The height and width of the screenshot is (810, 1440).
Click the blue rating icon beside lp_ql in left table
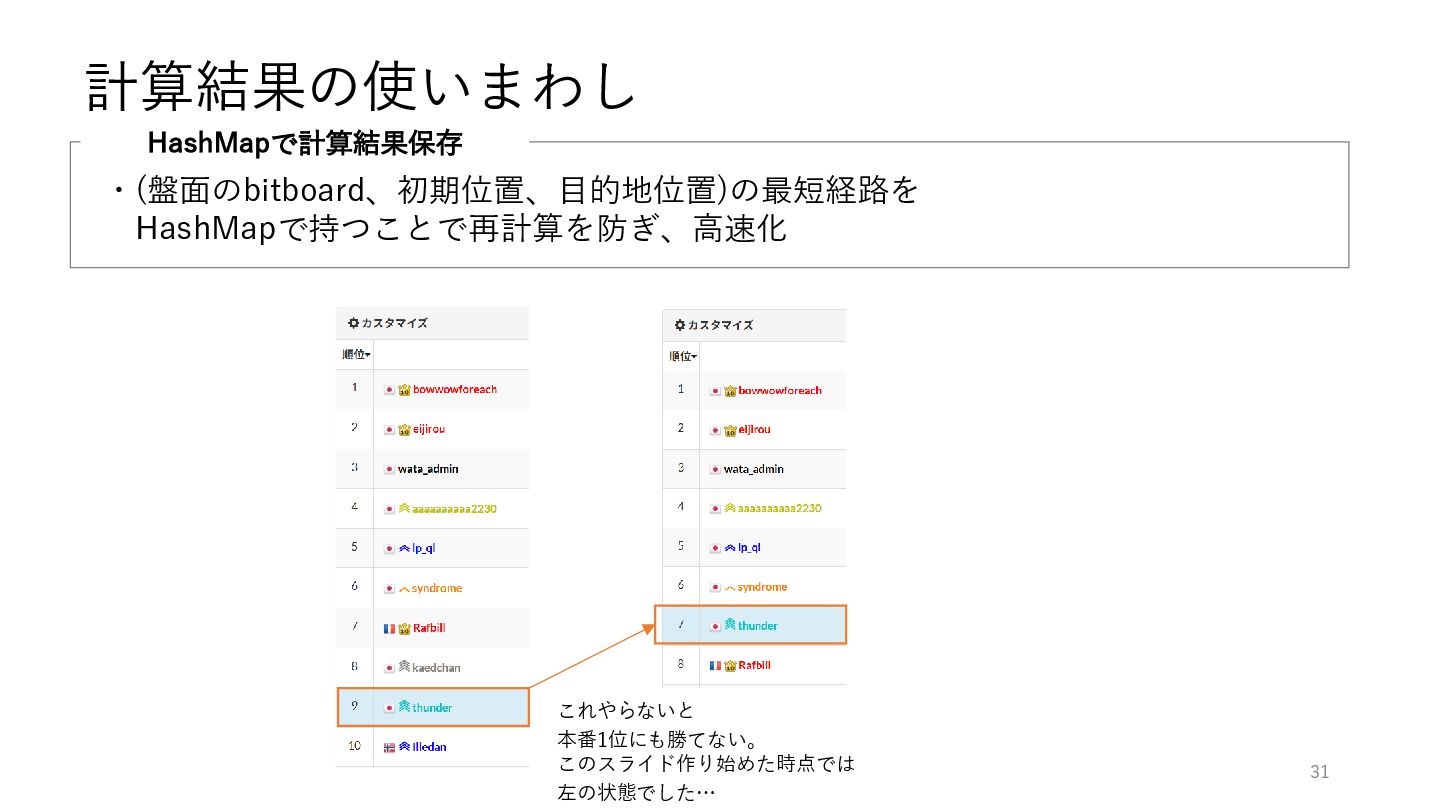point(404,548)
